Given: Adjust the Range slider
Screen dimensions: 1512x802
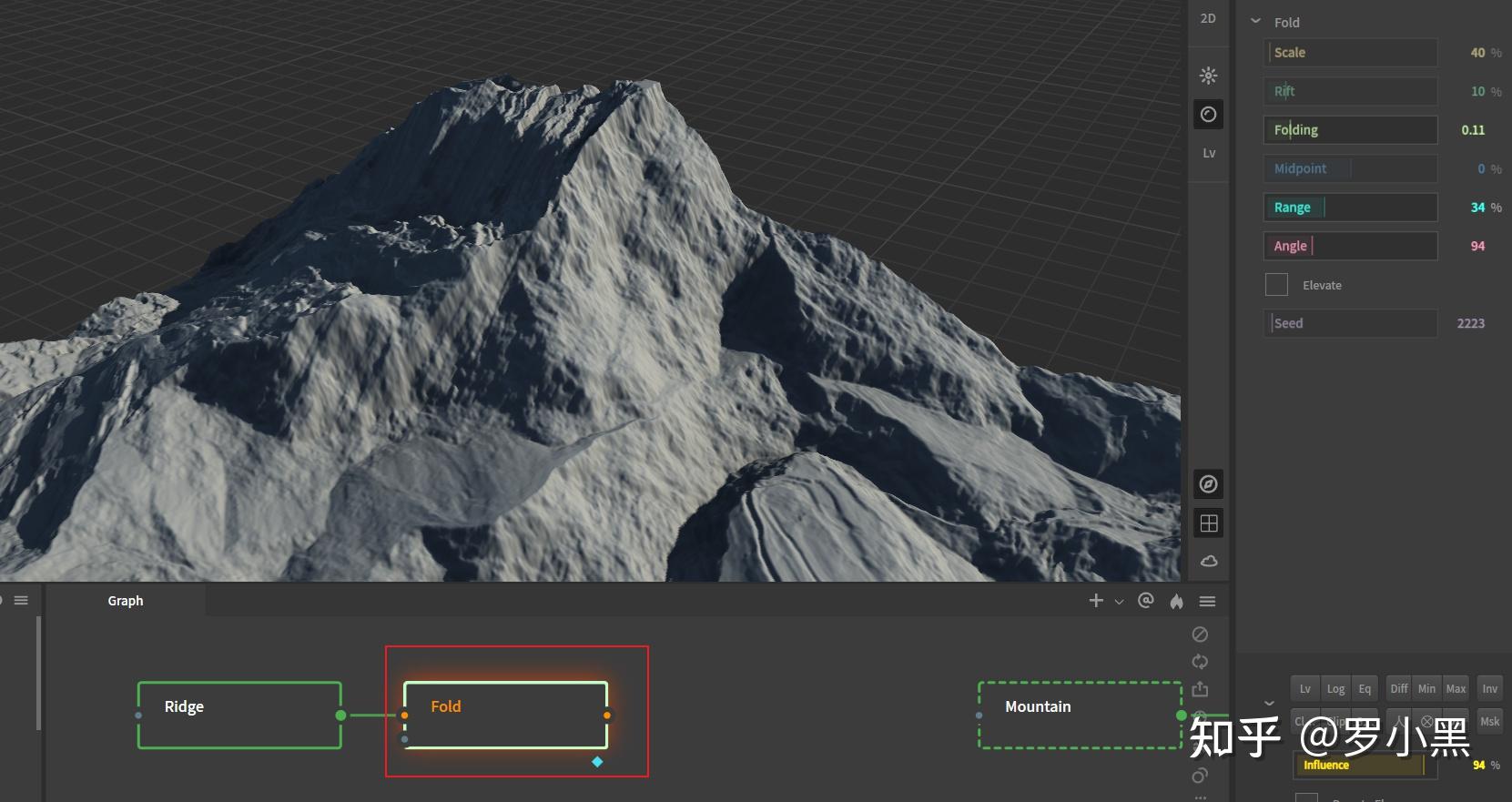Looking at the screenshot, I should coord(1350,208).
